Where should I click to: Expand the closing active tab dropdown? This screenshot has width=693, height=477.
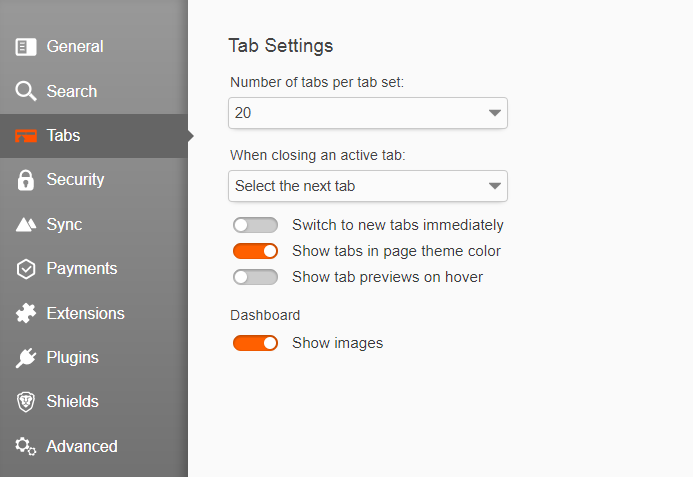pos(367,186)
